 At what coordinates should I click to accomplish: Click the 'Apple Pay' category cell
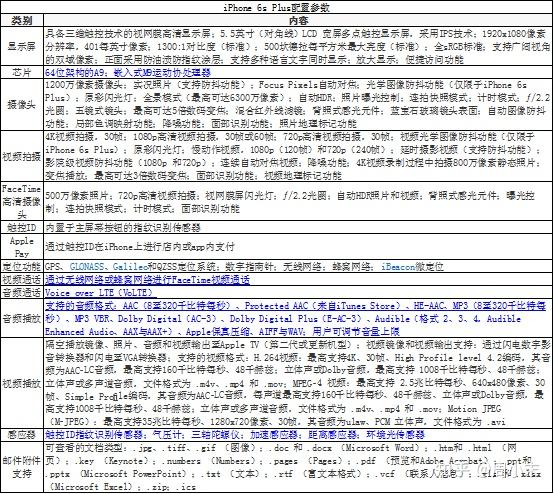click(x=22, y=247)
